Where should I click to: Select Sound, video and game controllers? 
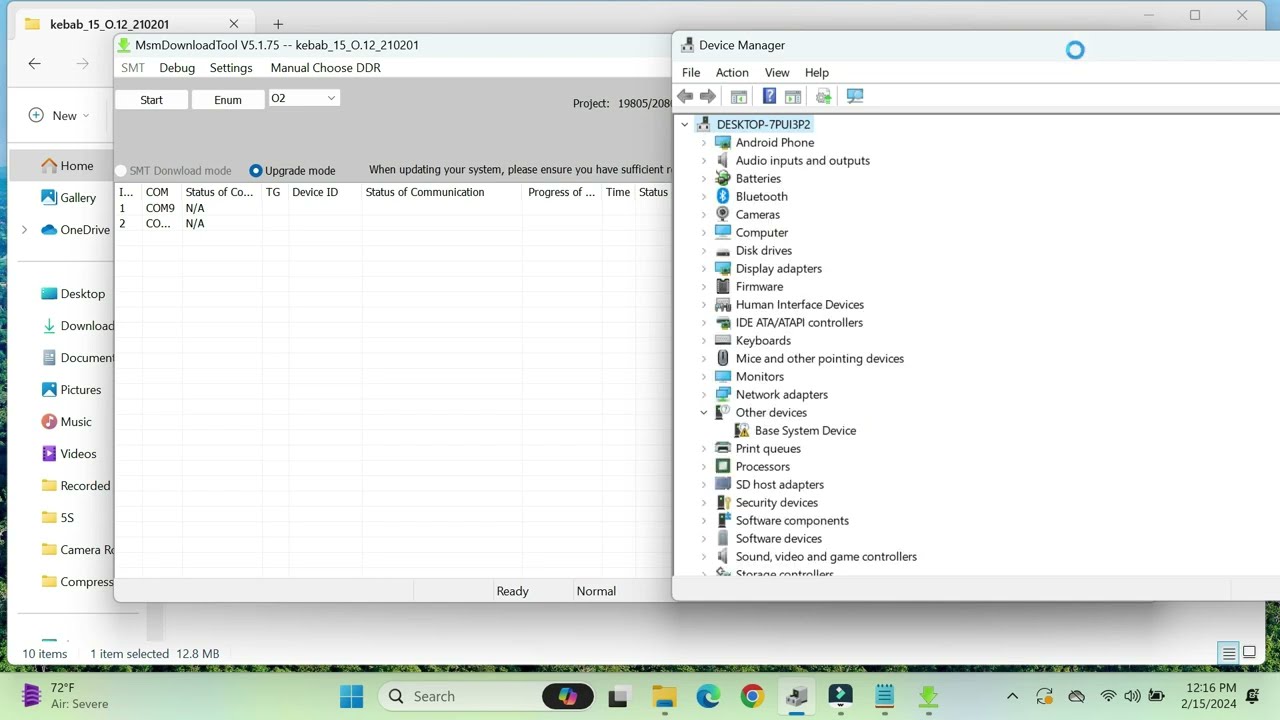[826, 556]
